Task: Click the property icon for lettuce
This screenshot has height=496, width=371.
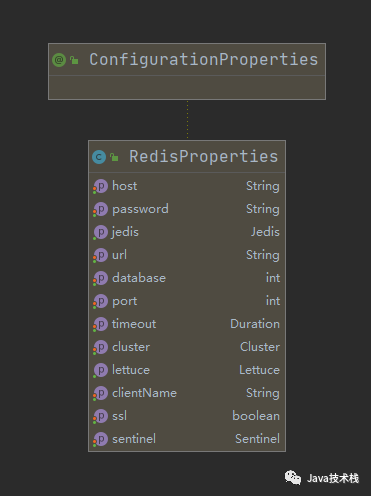Action: coord(100,370)
